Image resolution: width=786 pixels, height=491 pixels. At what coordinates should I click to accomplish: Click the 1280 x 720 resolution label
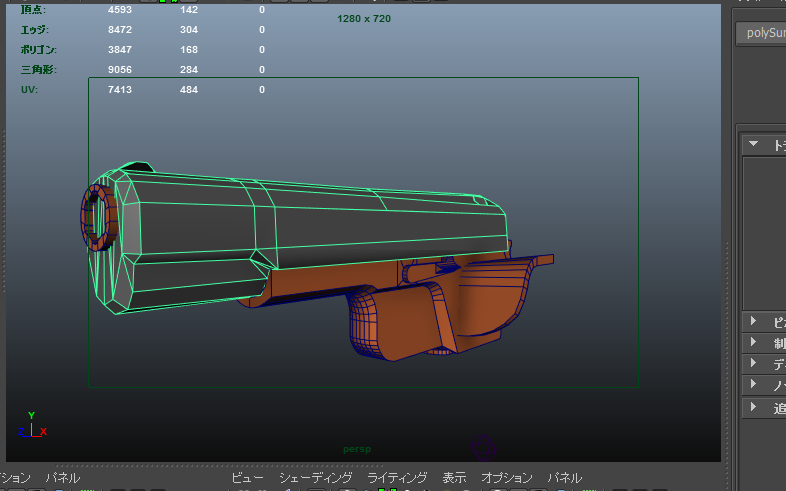(364, 19)
